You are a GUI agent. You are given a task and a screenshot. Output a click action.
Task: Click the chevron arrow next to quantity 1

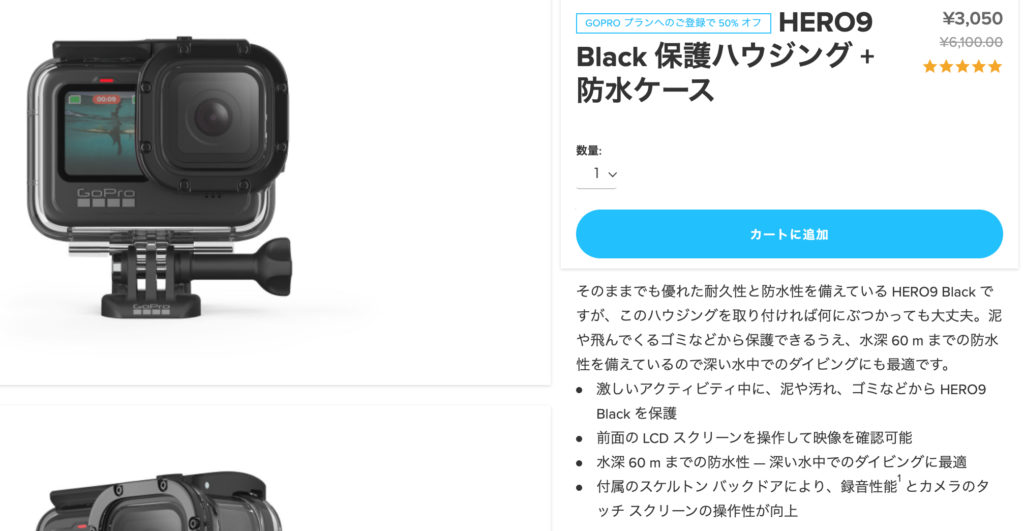point(612,174)
